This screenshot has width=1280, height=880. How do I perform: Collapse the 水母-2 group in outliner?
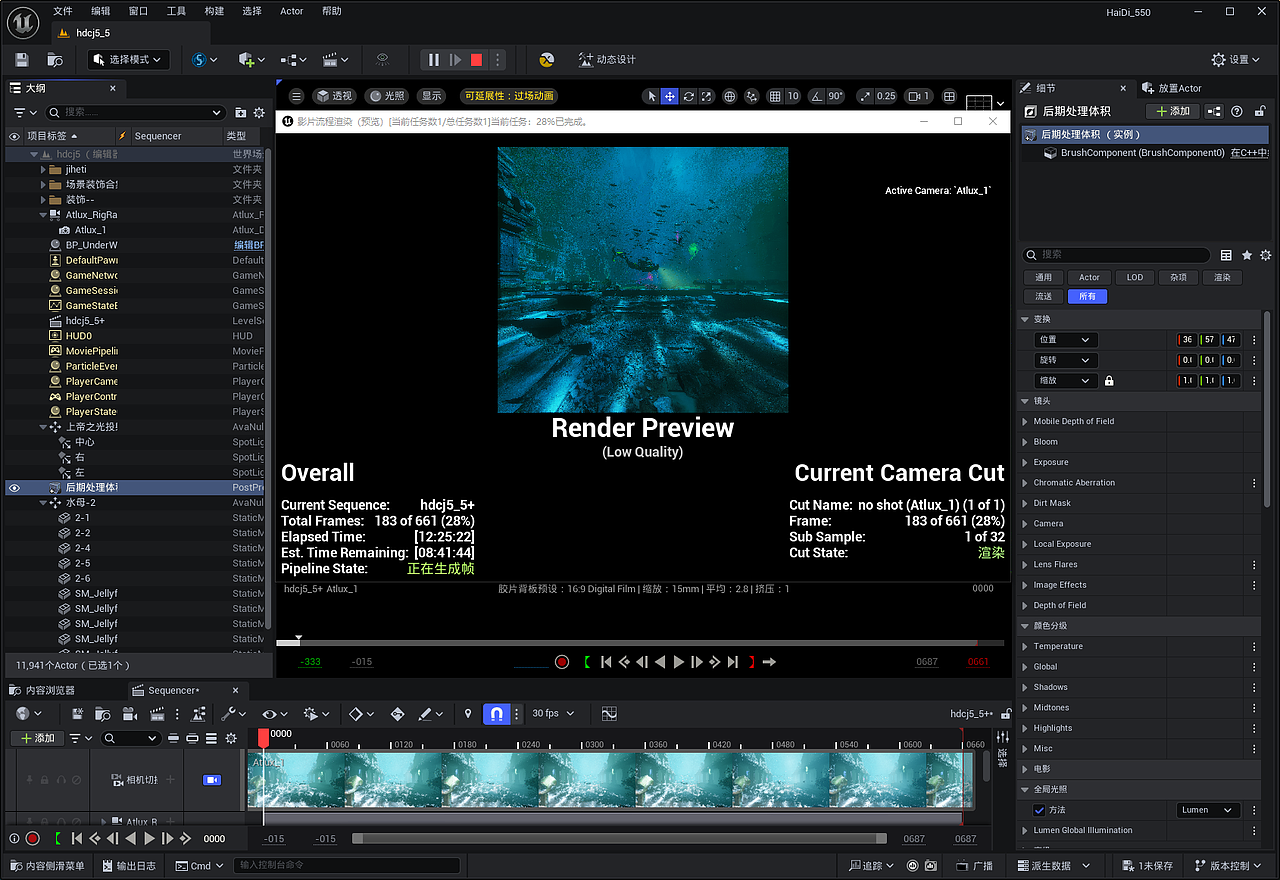(x=44, y=503)
